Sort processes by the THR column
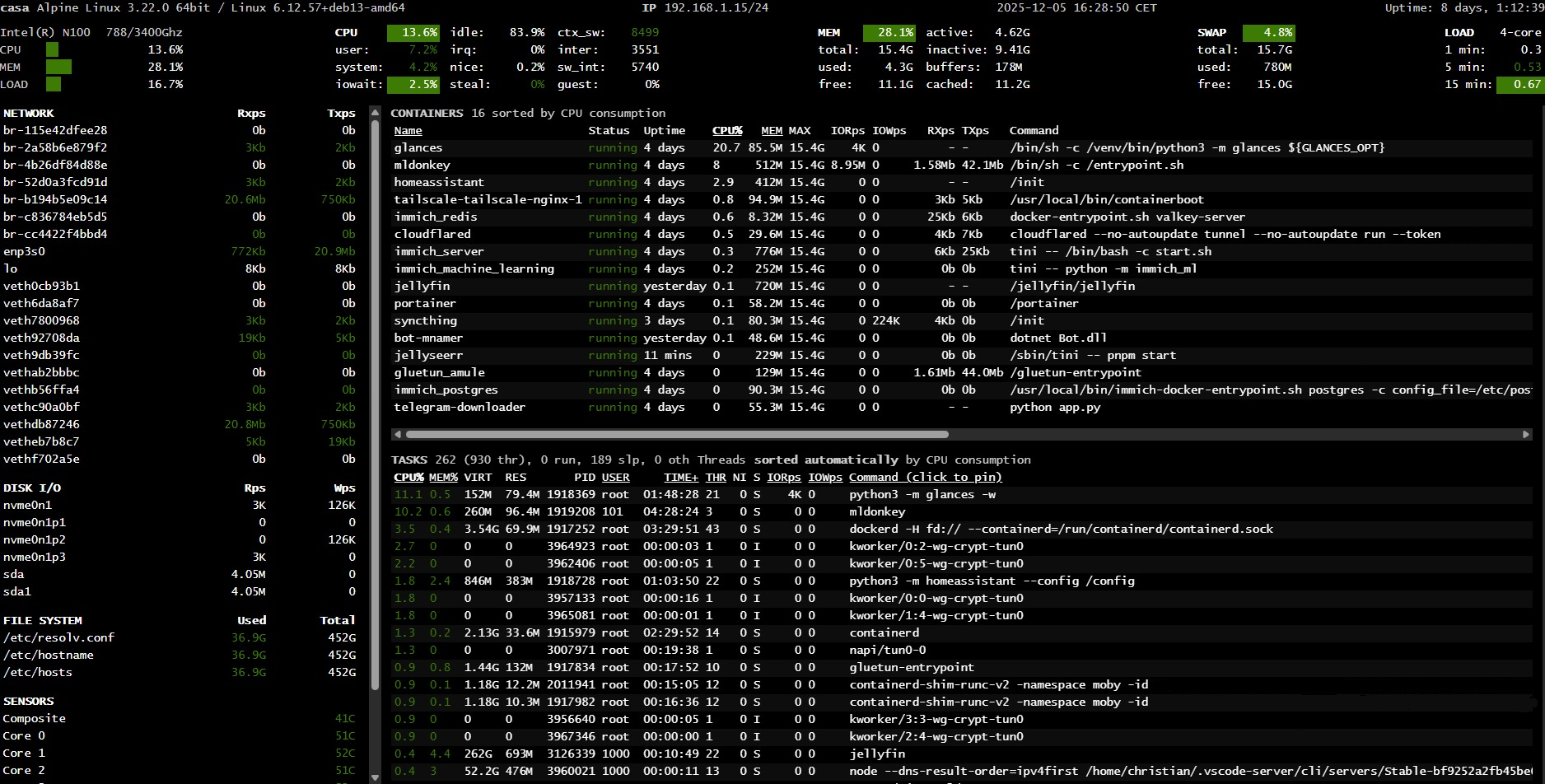Image resolution: width=1545 pixels, height=784 pixels. coord(716,478)
